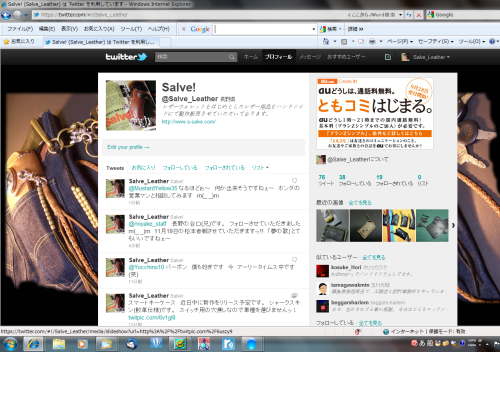Image resolution: width=500 pixels, height=400 pixels.
Task: Click tomoganeakmts avatar in similar users
Action: tap(322, 289)
